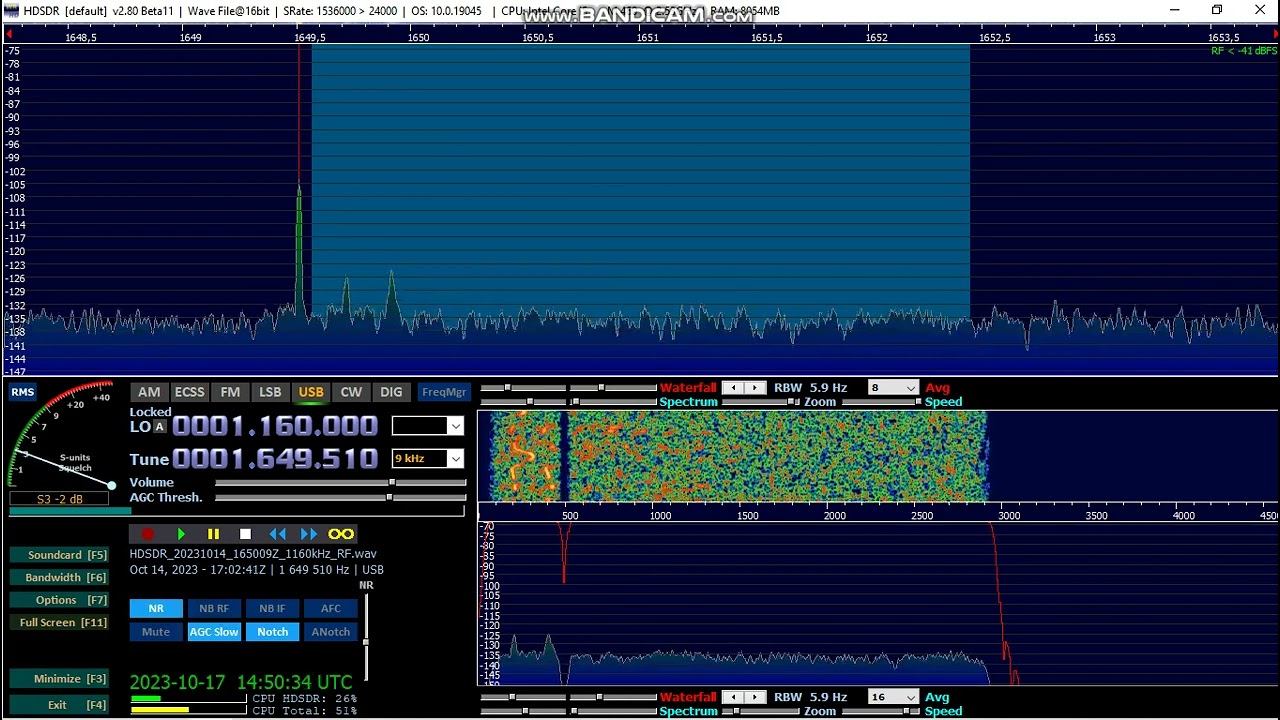Screen dimensions: 1280x720
Task: Click the RMS meter mode icon
Action: pos(22,392)
